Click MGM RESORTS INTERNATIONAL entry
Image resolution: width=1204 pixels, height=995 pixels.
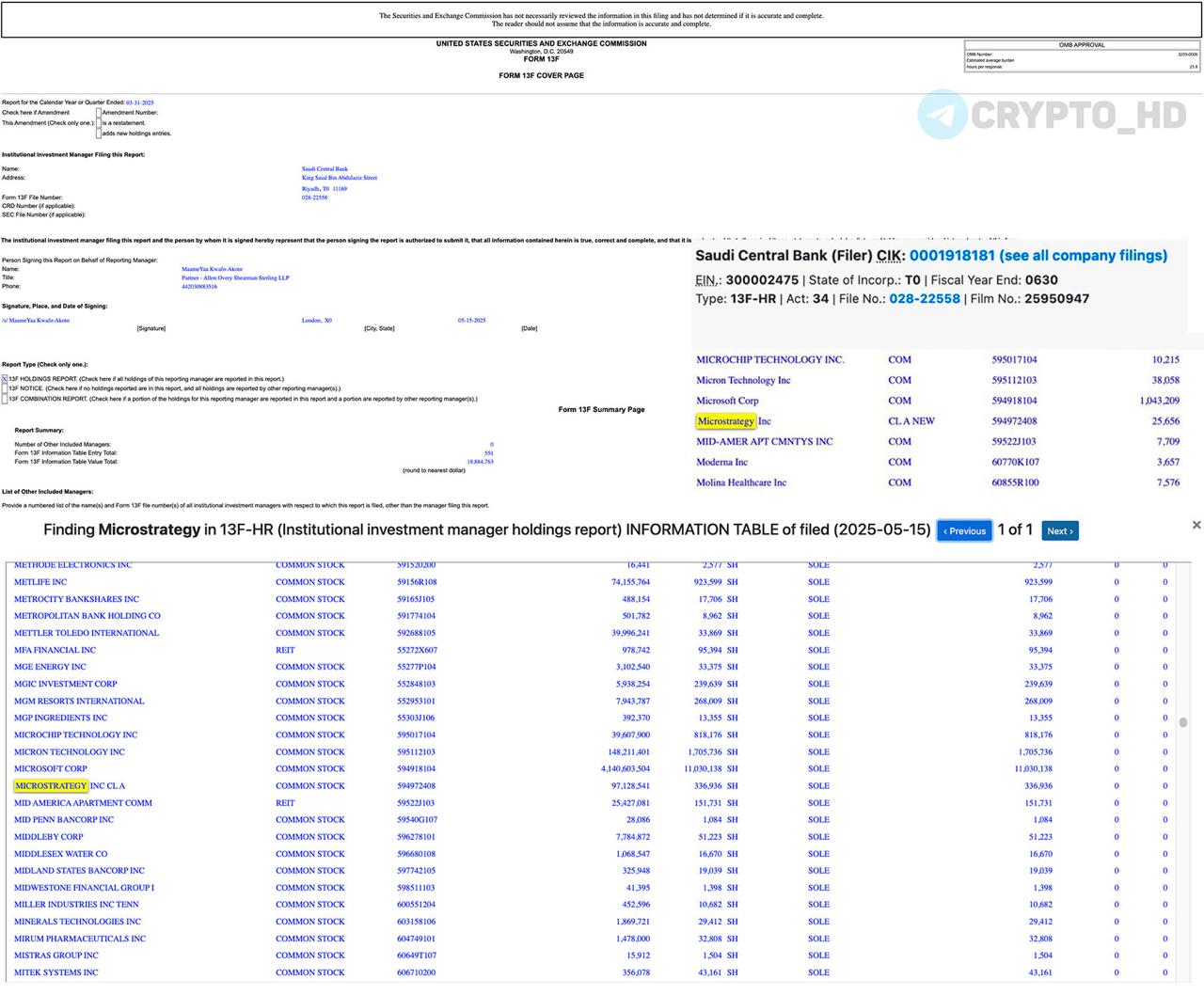pyautogui.click(x=79, y=701)
